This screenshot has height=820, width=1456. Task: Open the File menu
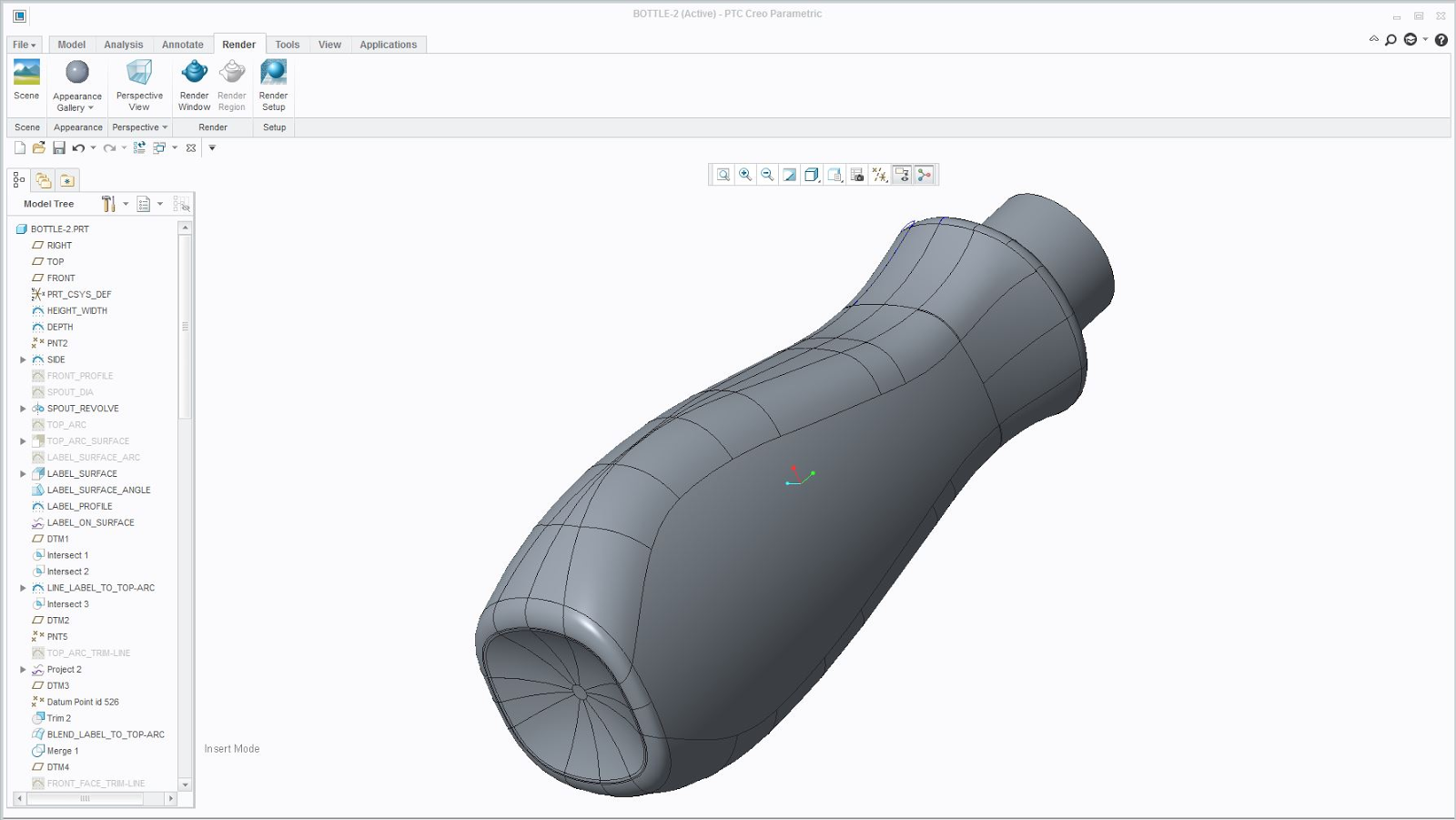[20, 44]
